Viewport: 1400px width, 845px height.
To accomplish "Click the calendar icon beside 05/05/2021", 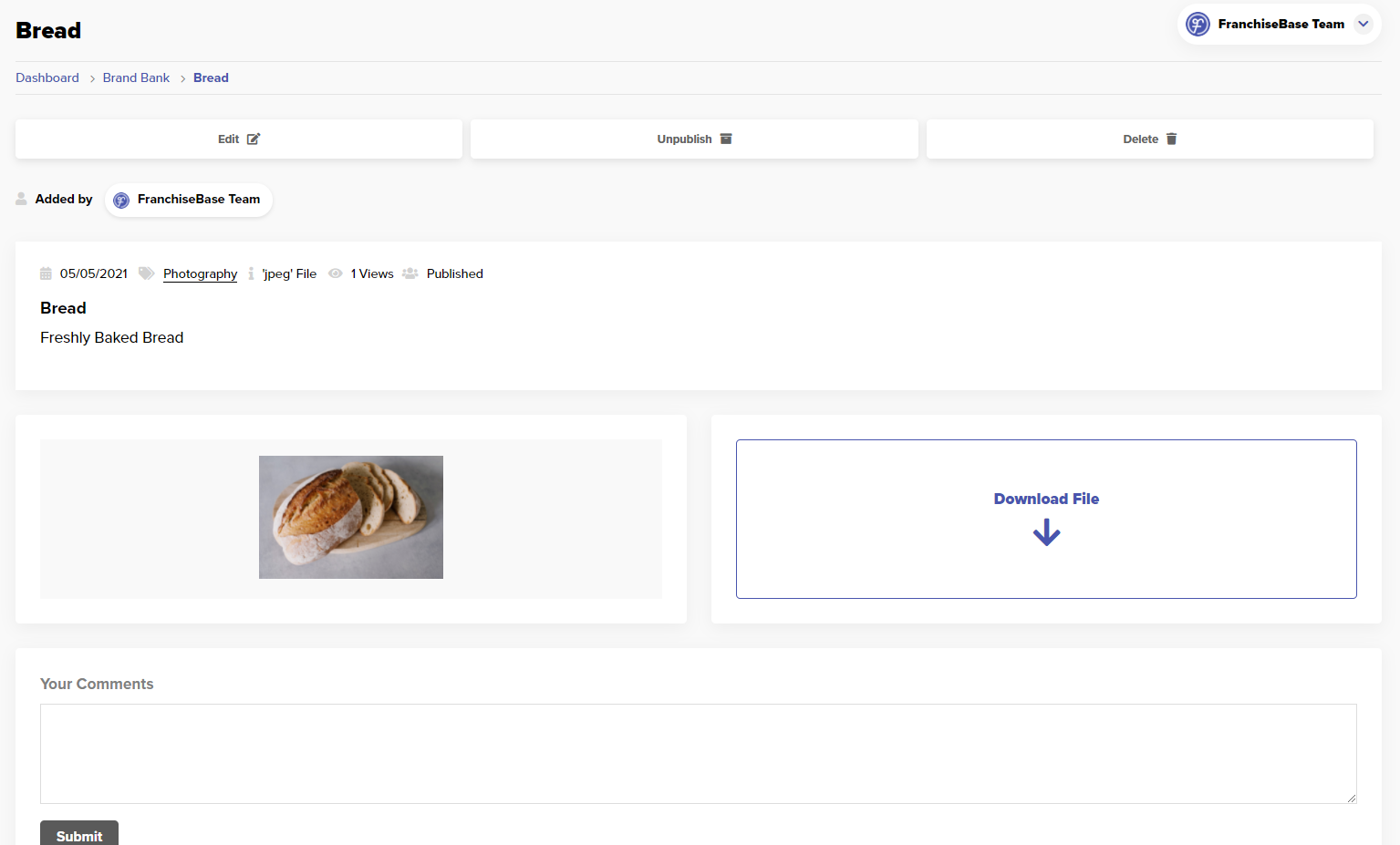I will point(46,274).
